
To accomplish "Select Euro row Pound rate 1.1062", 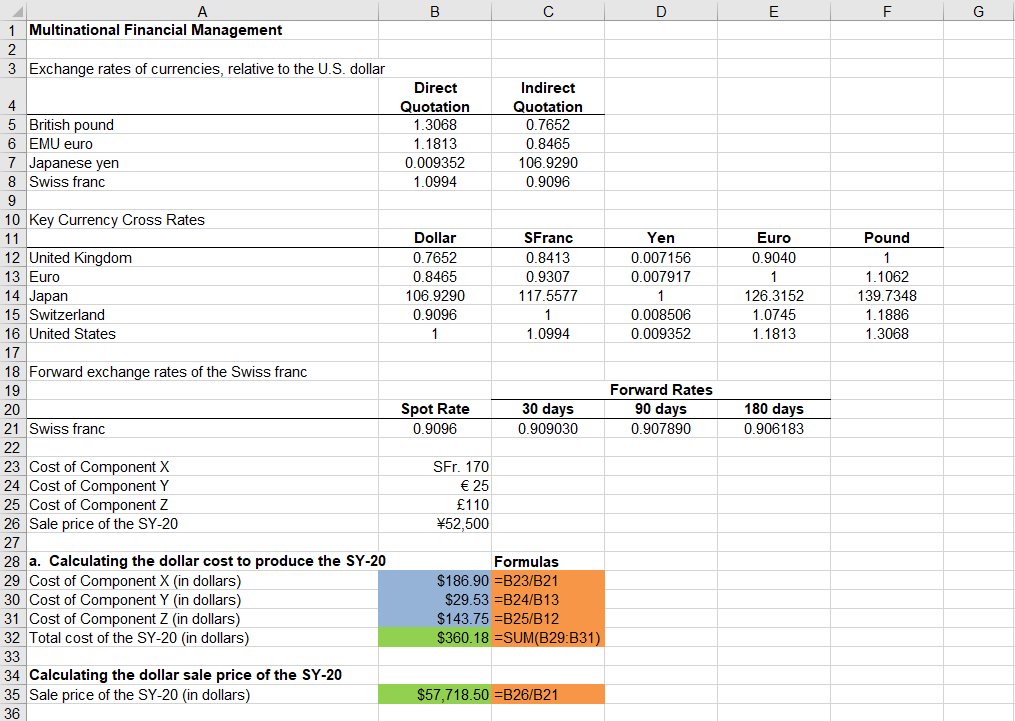I will (887, 277).
